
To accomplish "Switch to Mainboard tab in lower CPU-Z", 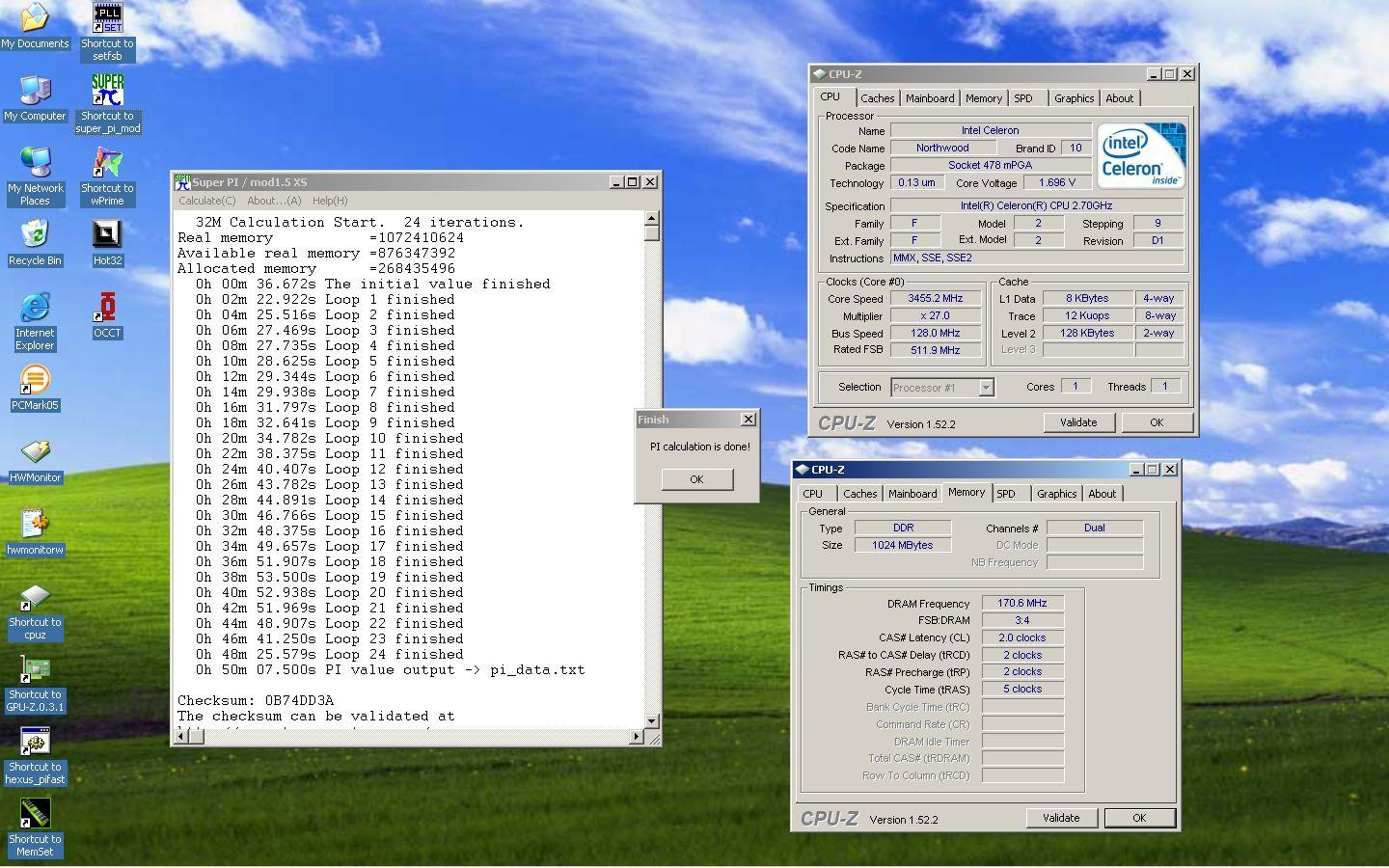I will click(912, 494).
